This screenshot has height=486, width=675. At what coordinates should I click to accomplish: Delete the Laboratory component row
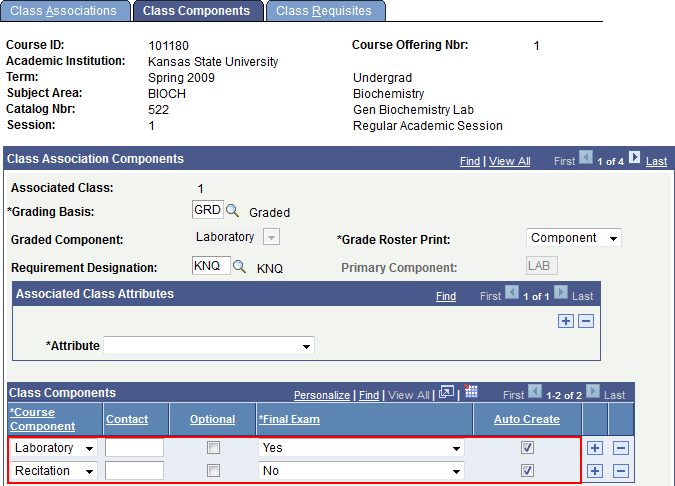pos(621,448)
